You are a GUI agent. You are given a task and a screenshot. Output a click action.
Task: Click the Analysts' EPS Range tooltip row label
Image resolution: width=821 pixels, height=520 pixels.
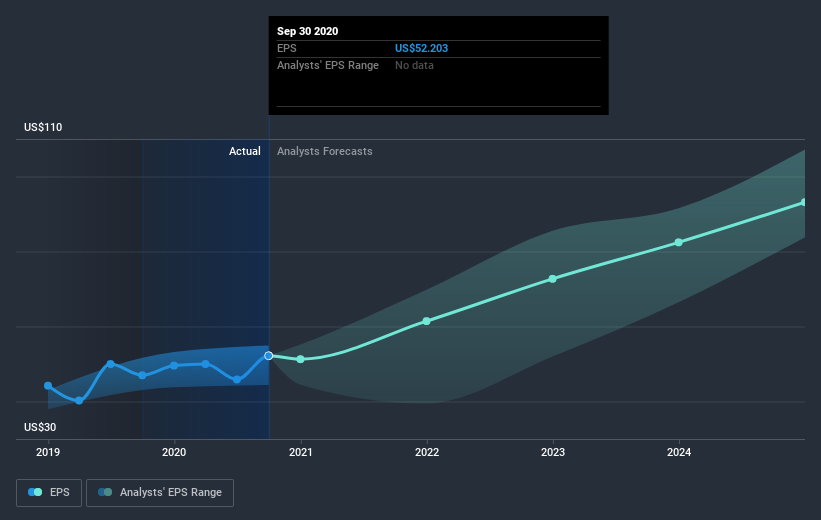click(x=328, y=65)
